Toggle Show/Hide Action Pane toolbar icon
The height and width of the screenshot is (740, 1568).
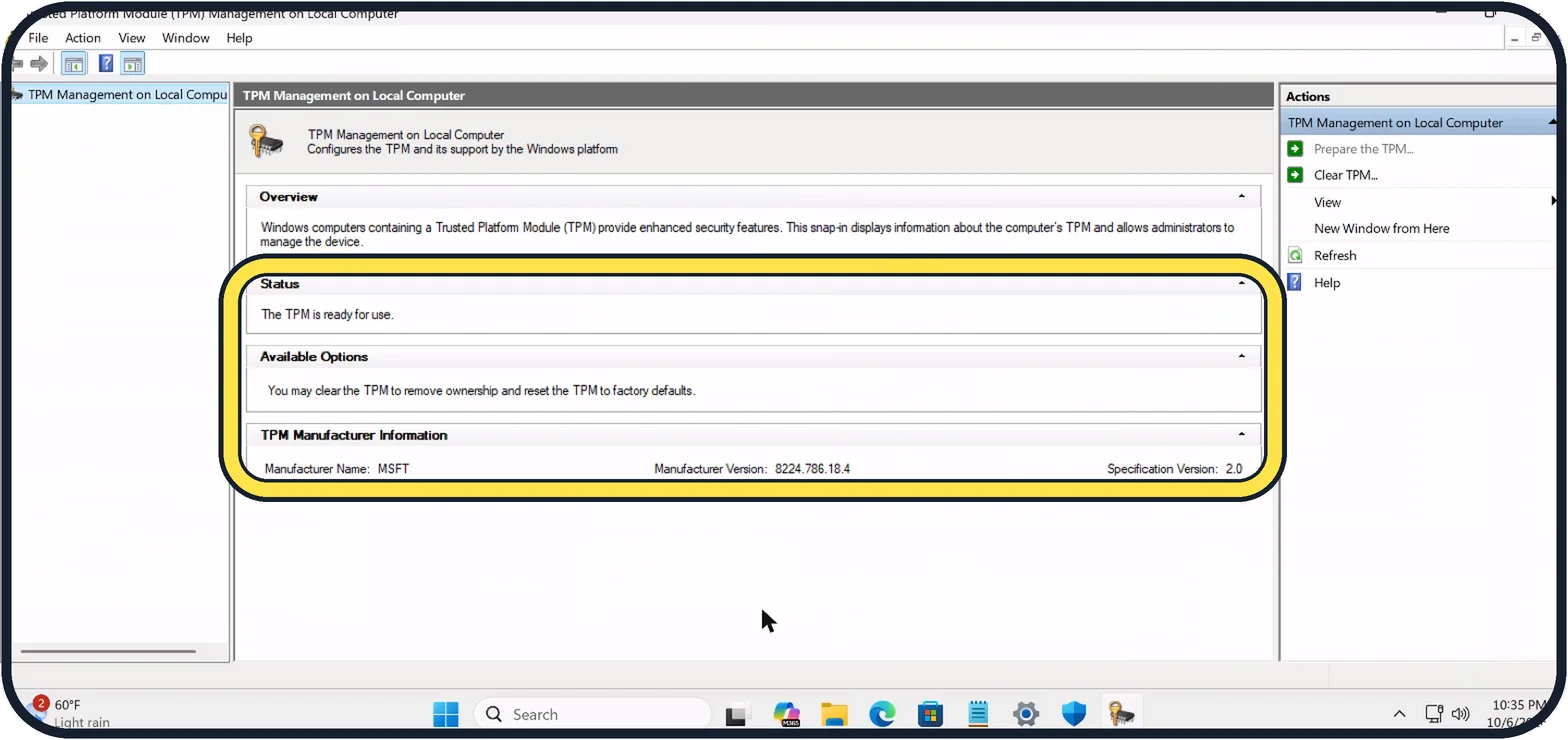point(133,64)
